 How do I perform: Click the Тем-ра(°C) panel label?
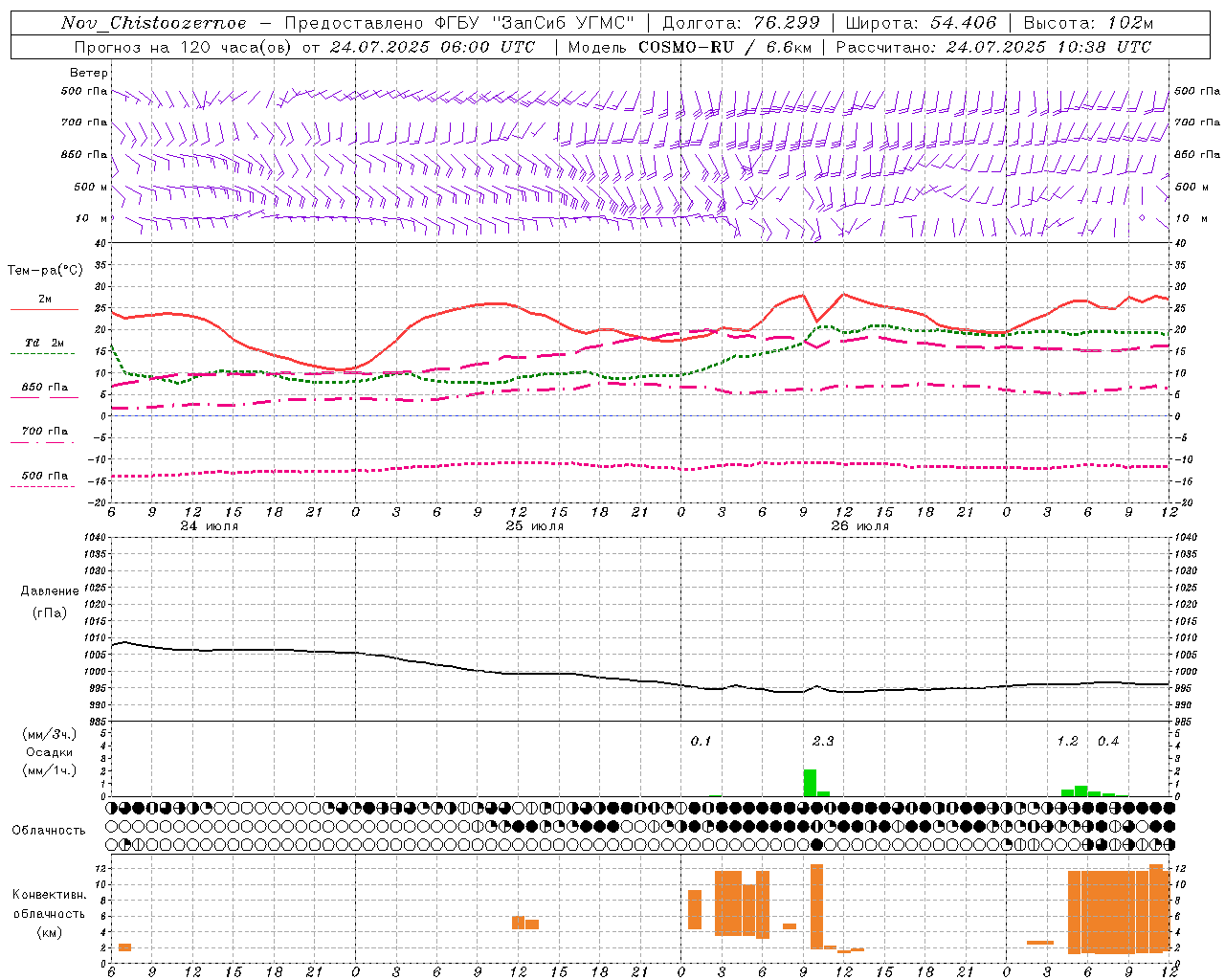(45, 271)
